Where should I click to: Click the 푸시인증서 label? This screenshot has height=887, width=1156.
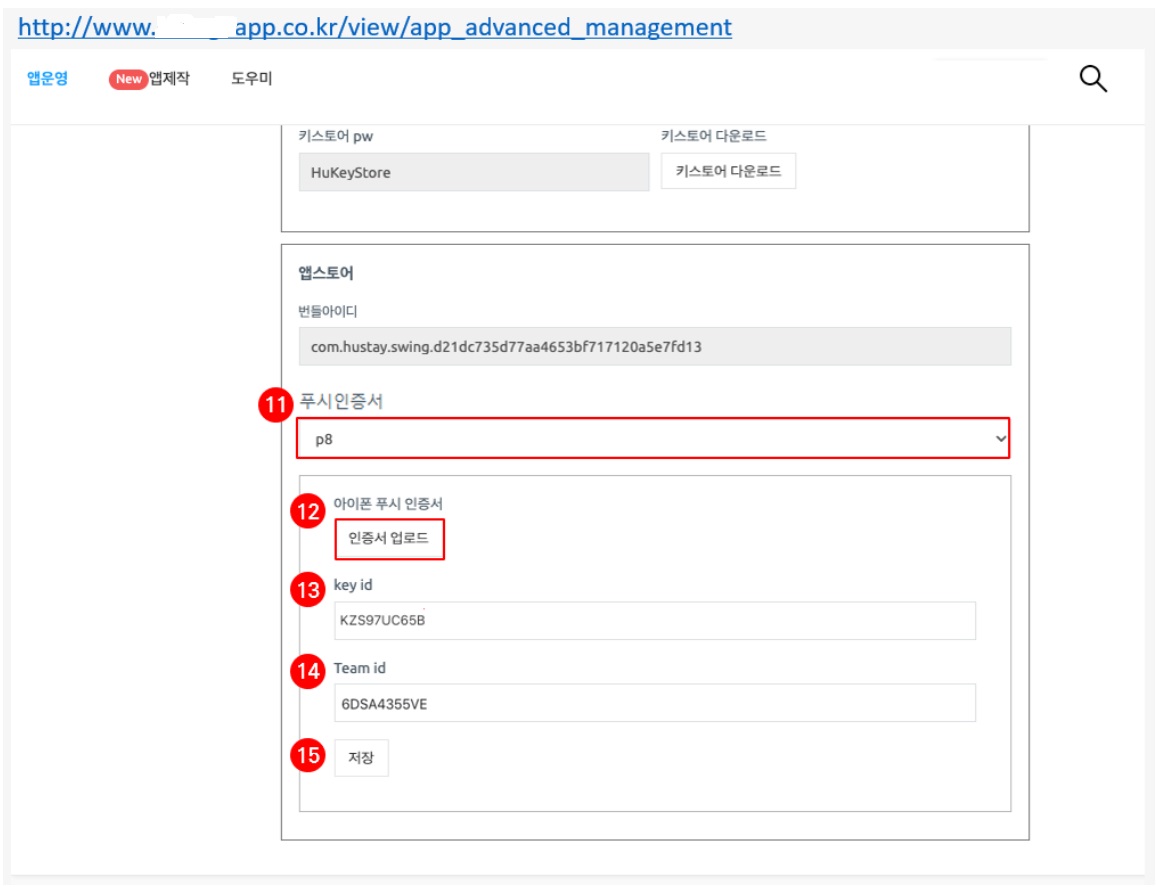[341, 401]
